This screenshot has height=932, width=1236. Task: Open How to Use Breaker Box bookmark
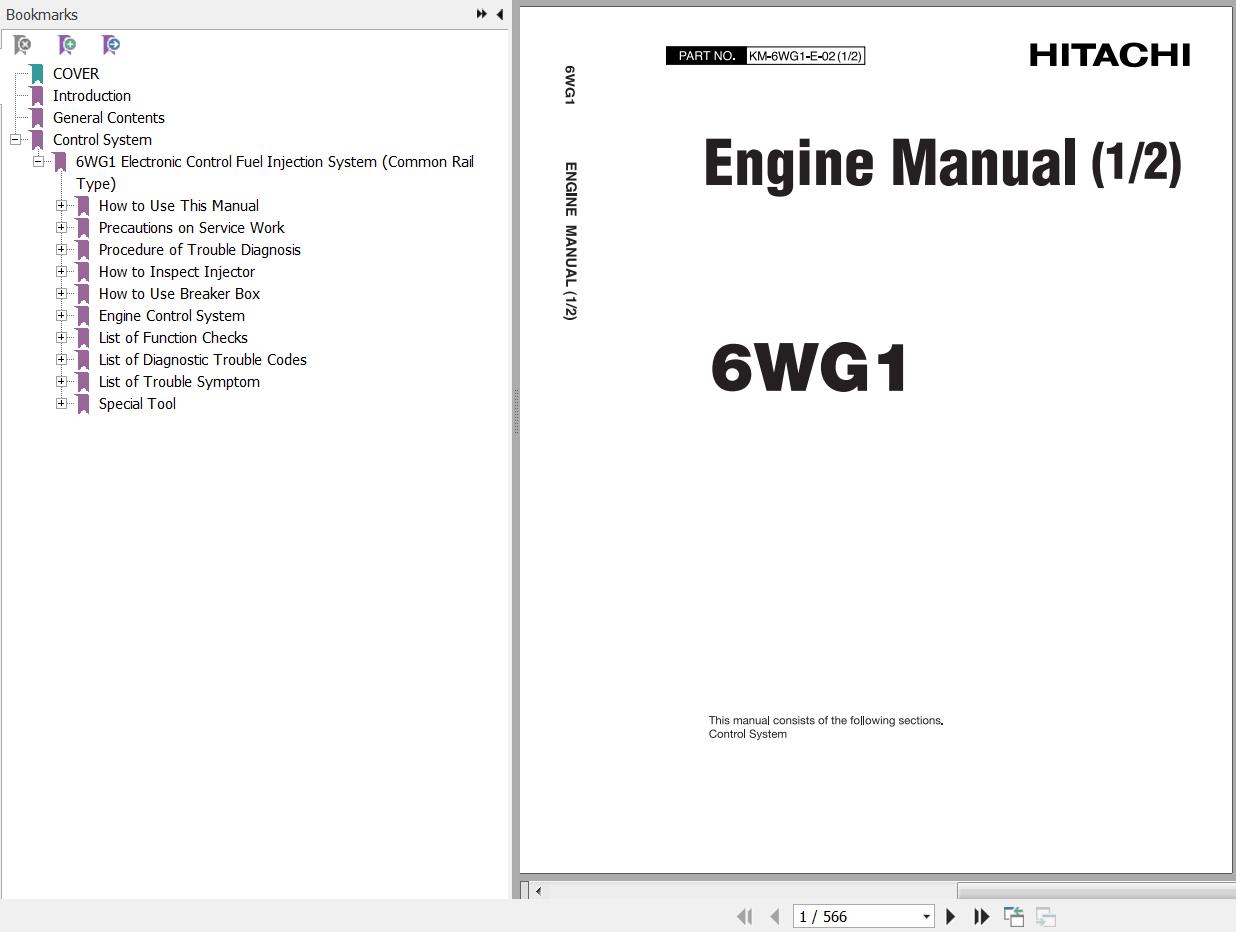[x=179, y=294]
